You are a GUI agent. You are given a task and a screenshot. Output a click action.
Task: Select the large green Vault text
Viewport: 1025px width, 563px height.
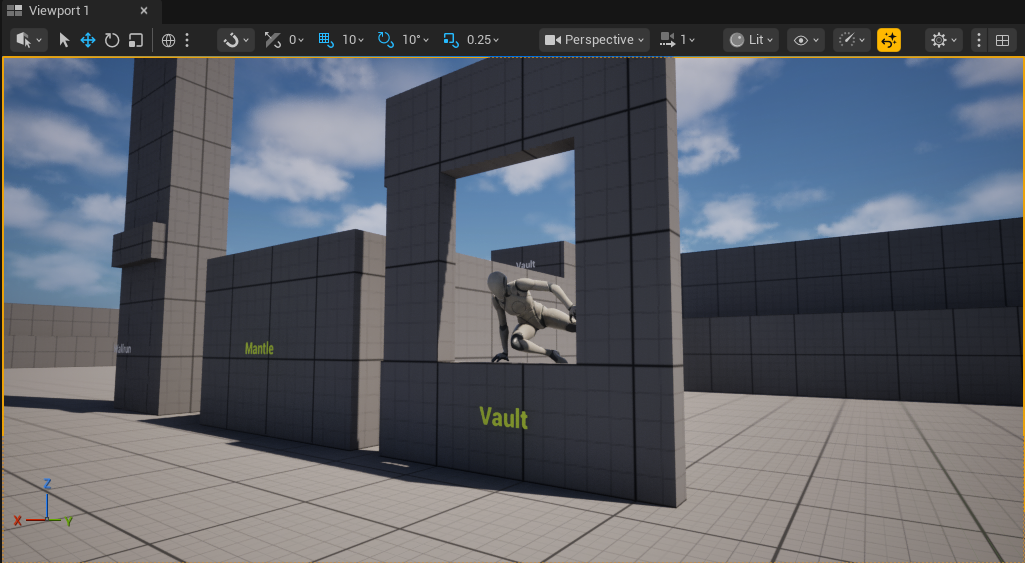point(503,418)
